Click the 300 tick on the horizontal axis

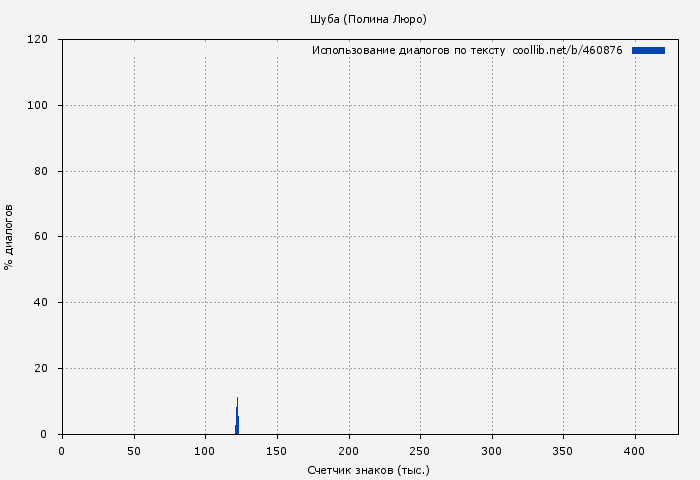[x=492, y=452]
